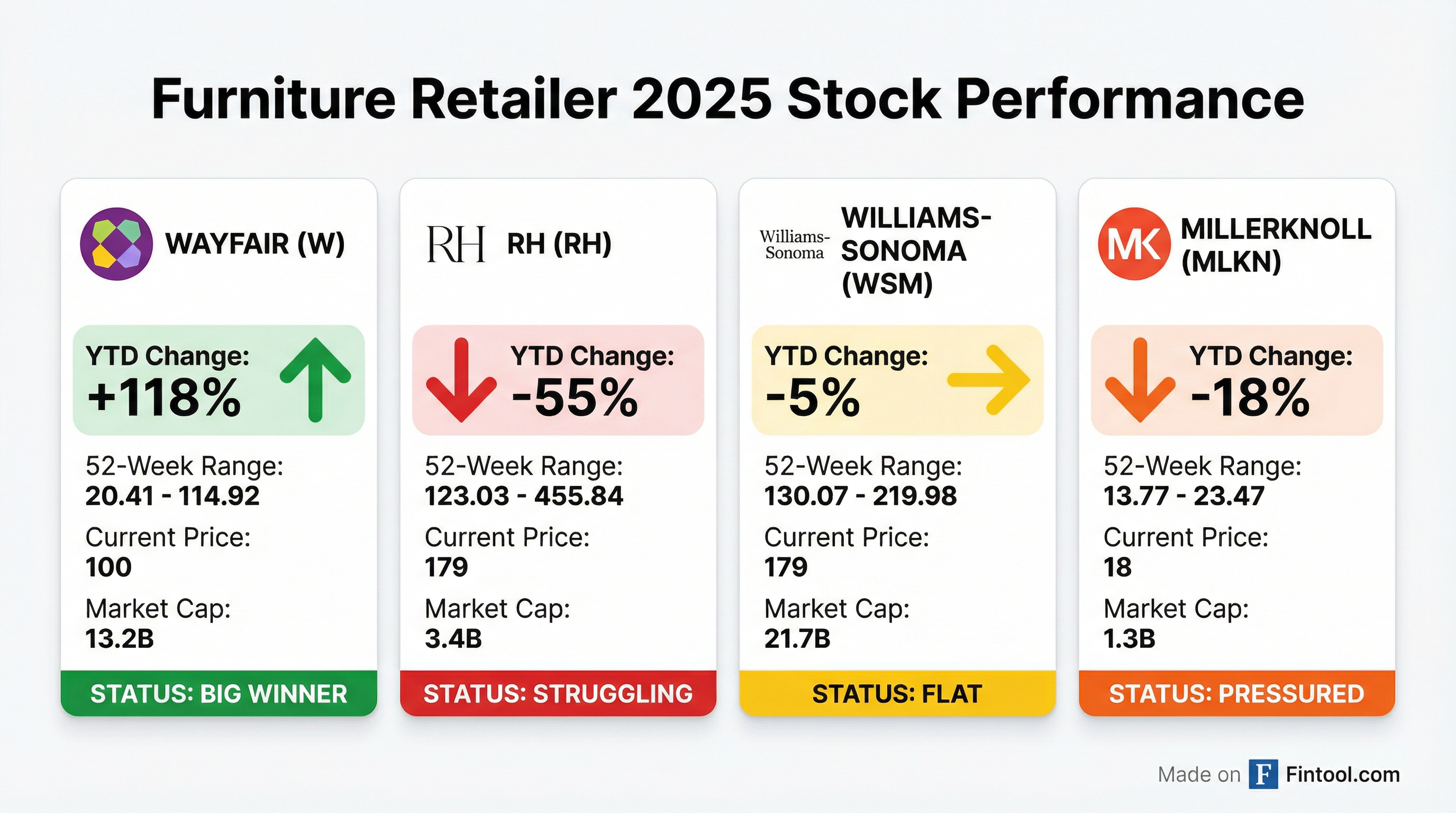Click the green up arrow for Wayfair
The width and height of the screenshot is (1456, 813).
tap(315, 380)
